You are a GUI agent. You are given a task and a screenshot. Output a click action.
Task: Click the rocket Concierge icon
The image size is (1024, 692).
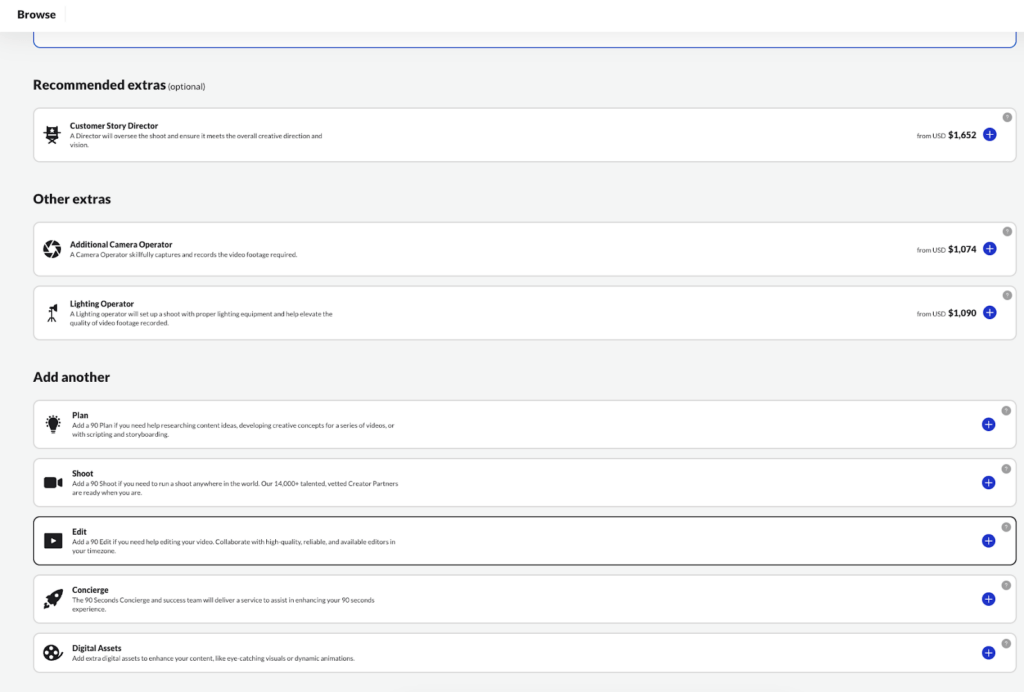pos(52,599)
